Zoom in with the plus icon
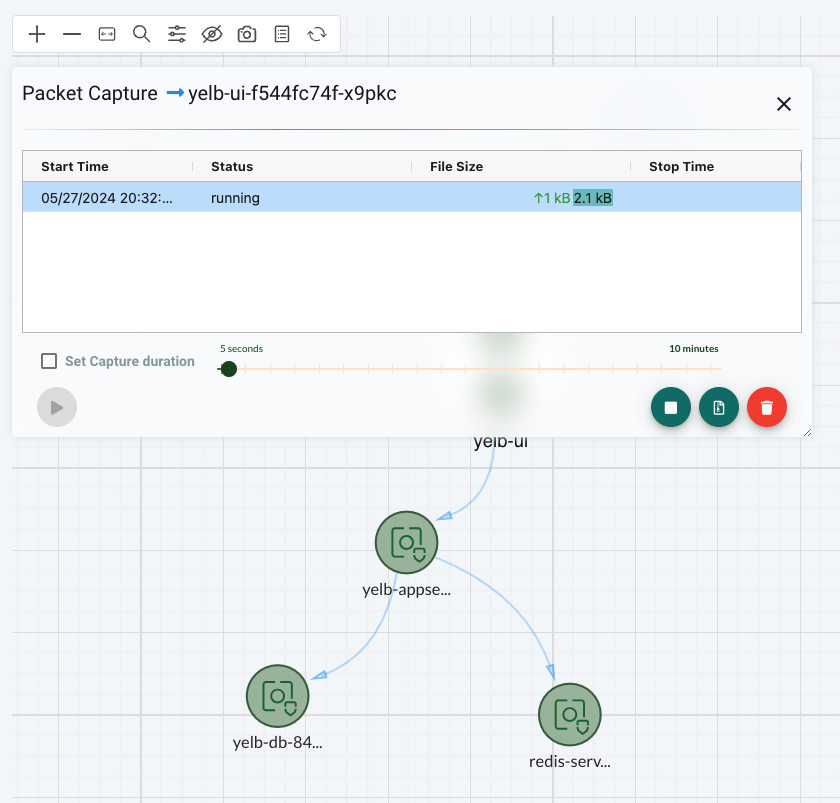 coord(37,34)
